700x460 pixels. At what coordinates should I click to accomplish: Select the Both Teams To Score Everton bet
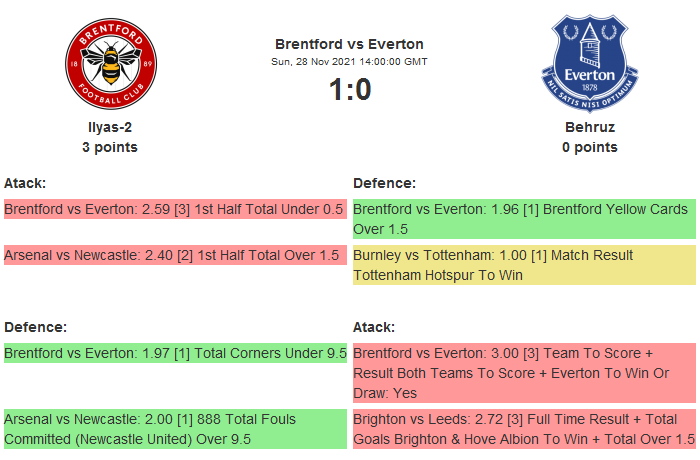click(524, 373)
